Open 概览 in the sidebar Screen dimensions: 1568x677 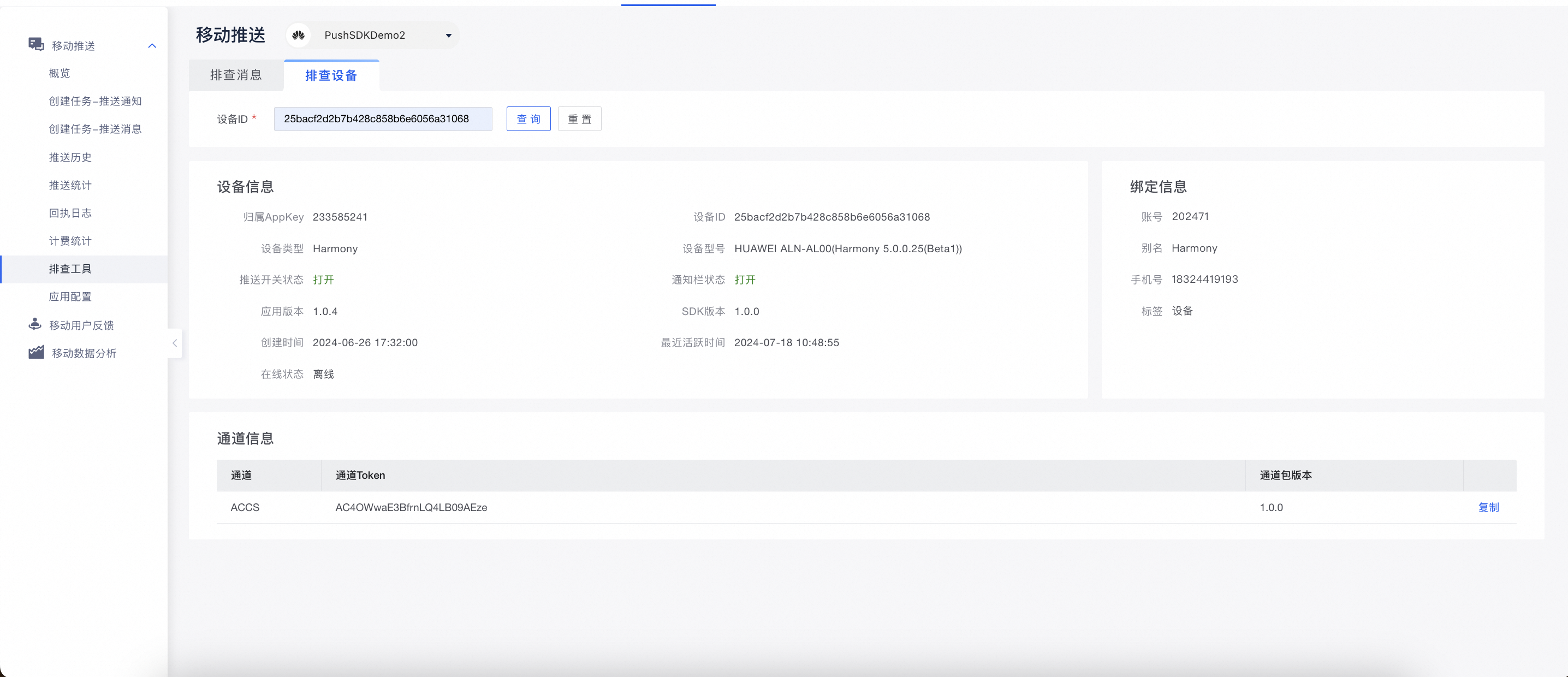(60, 73)
